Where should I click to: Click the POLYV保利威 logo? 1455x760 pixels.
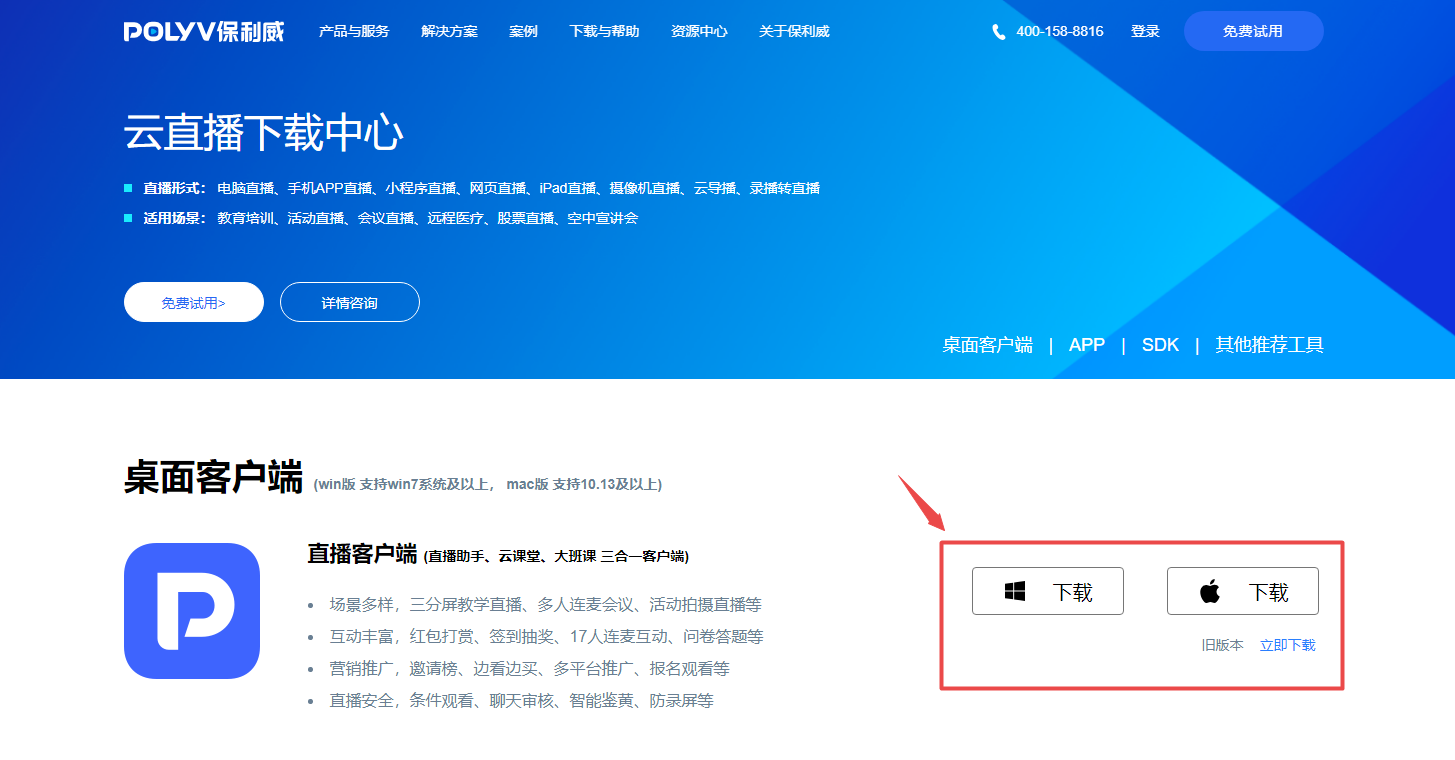pyautogui.click(x=204, y=31)
